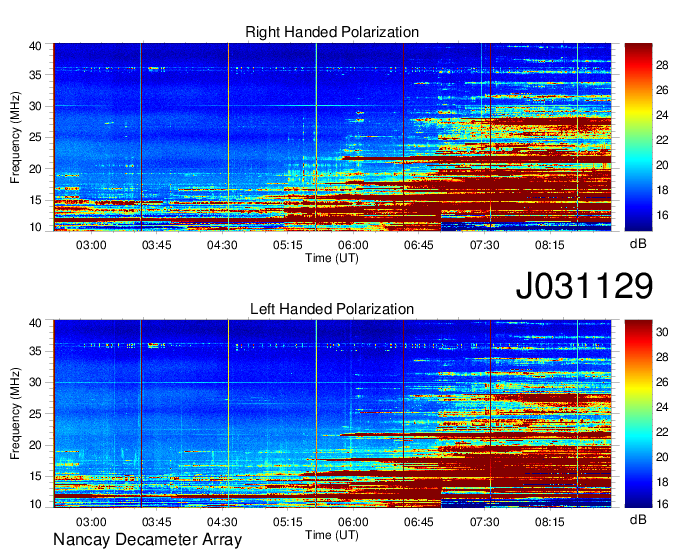This screenshot has height=552, width=680.
Task: Click the 03:00 time tick of Left Handed plot
Action: [91, 522]
